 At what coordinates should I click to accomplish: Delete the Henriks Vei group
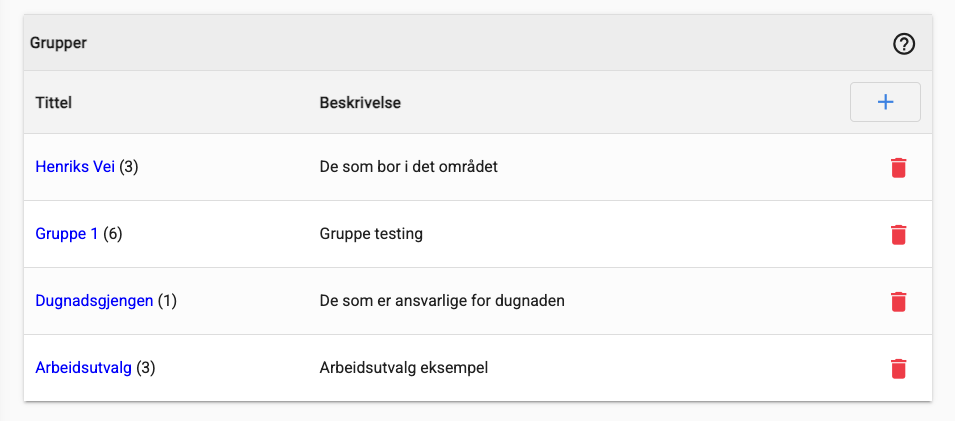(898, 168)
